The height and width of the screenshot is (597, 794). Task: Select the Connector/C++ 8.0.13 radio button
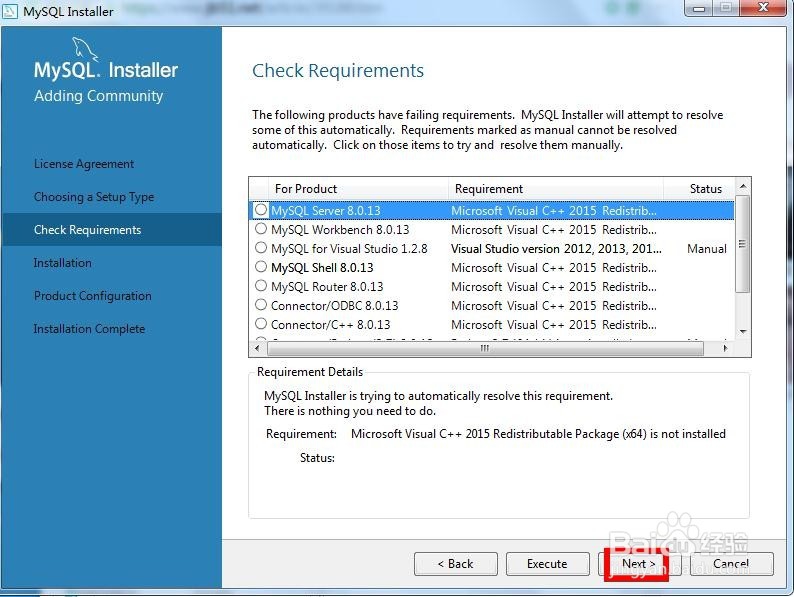click(261, 324)
